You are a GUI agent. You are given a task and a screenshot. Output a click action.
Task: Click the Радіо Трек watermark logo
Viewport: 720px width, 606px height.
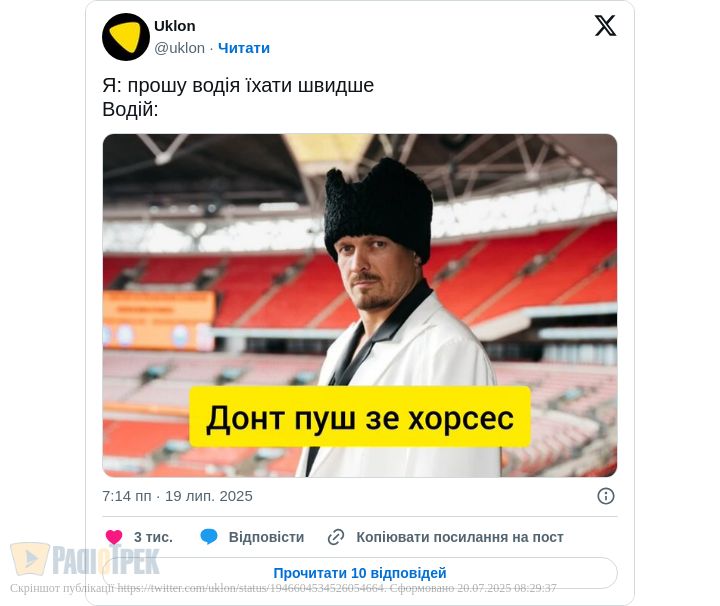click(85, 559)
